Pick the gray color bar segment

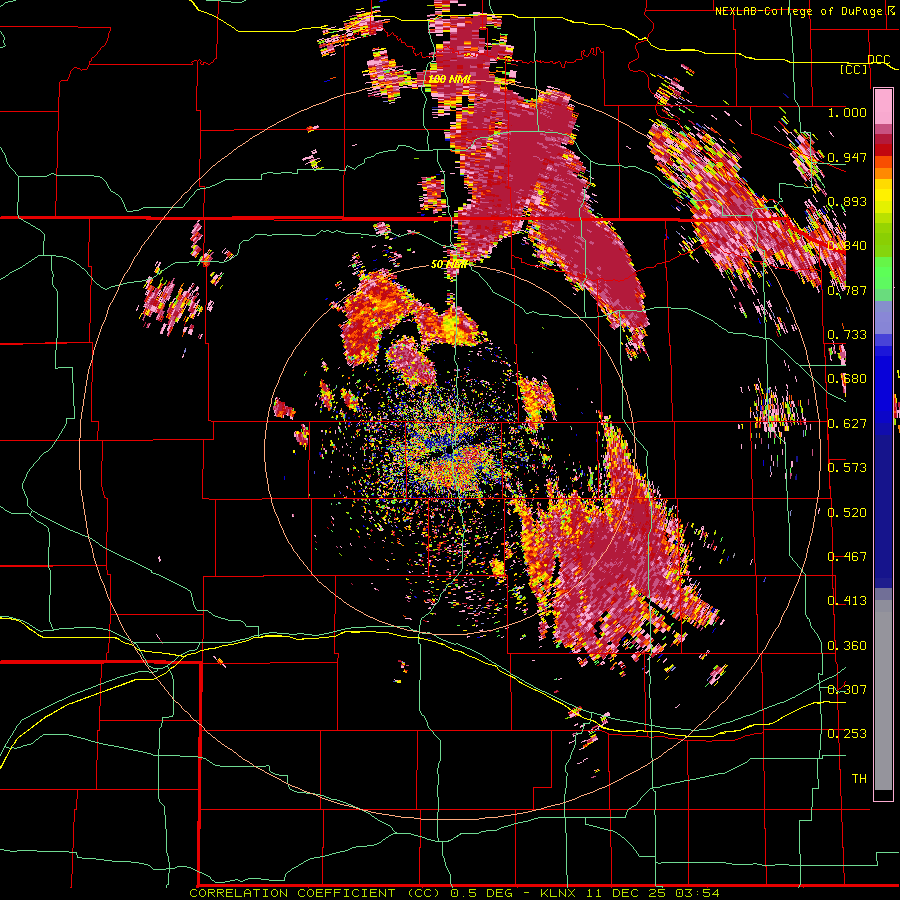click(883, 695)
